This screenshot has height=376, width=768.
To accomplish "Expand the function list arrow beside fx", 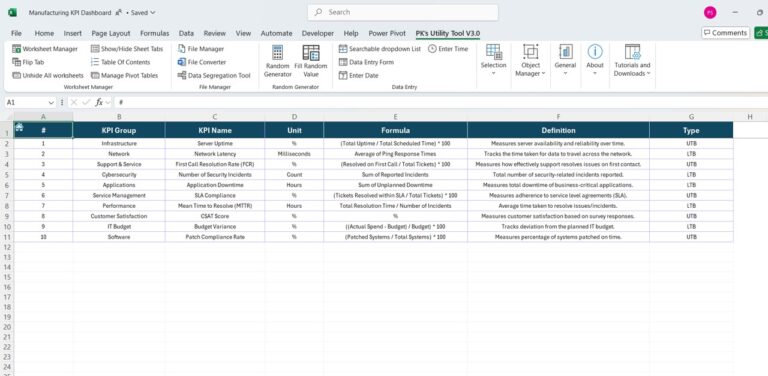I will pos(108,103).
